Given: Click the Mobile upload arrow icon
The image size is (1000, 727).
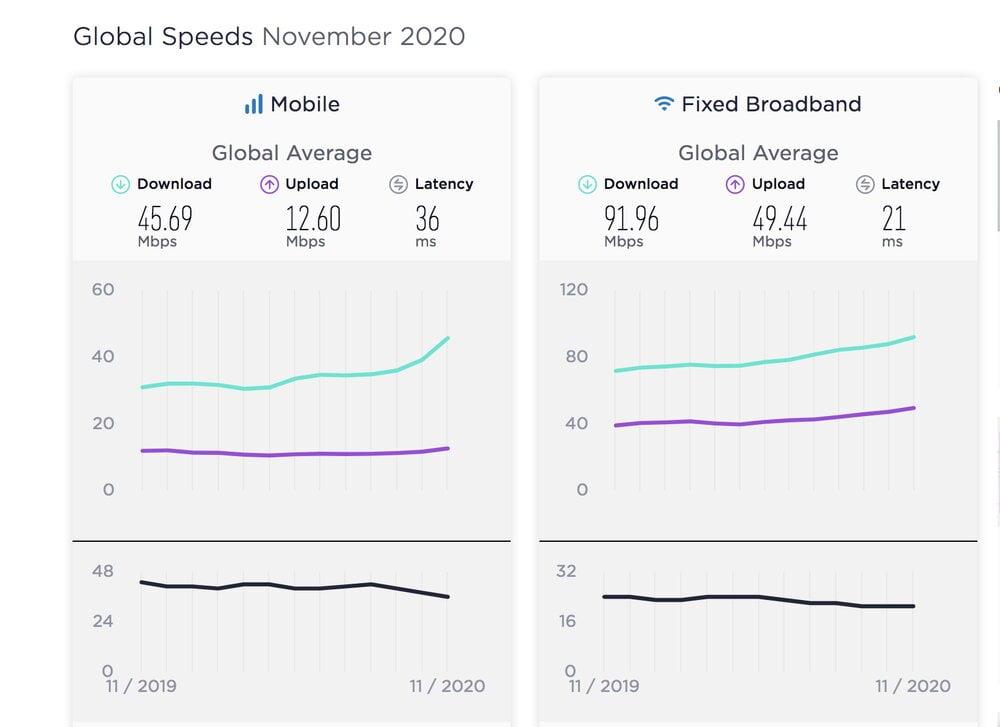Looking at the screenshot, I should pyautogui.click(x=269, y=184).
